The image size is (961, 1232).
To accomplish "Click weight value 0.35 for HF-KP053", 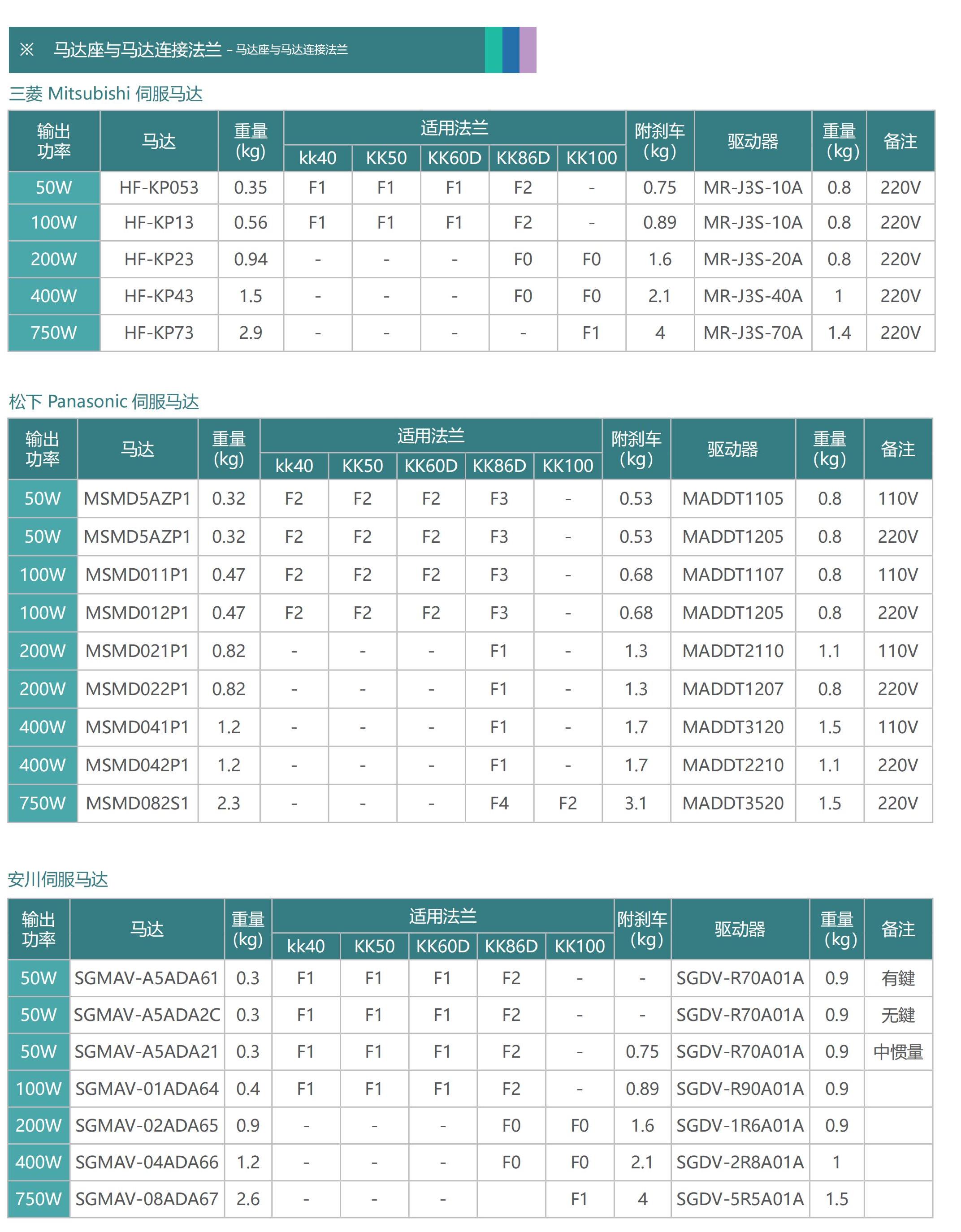I will [251, 187].
